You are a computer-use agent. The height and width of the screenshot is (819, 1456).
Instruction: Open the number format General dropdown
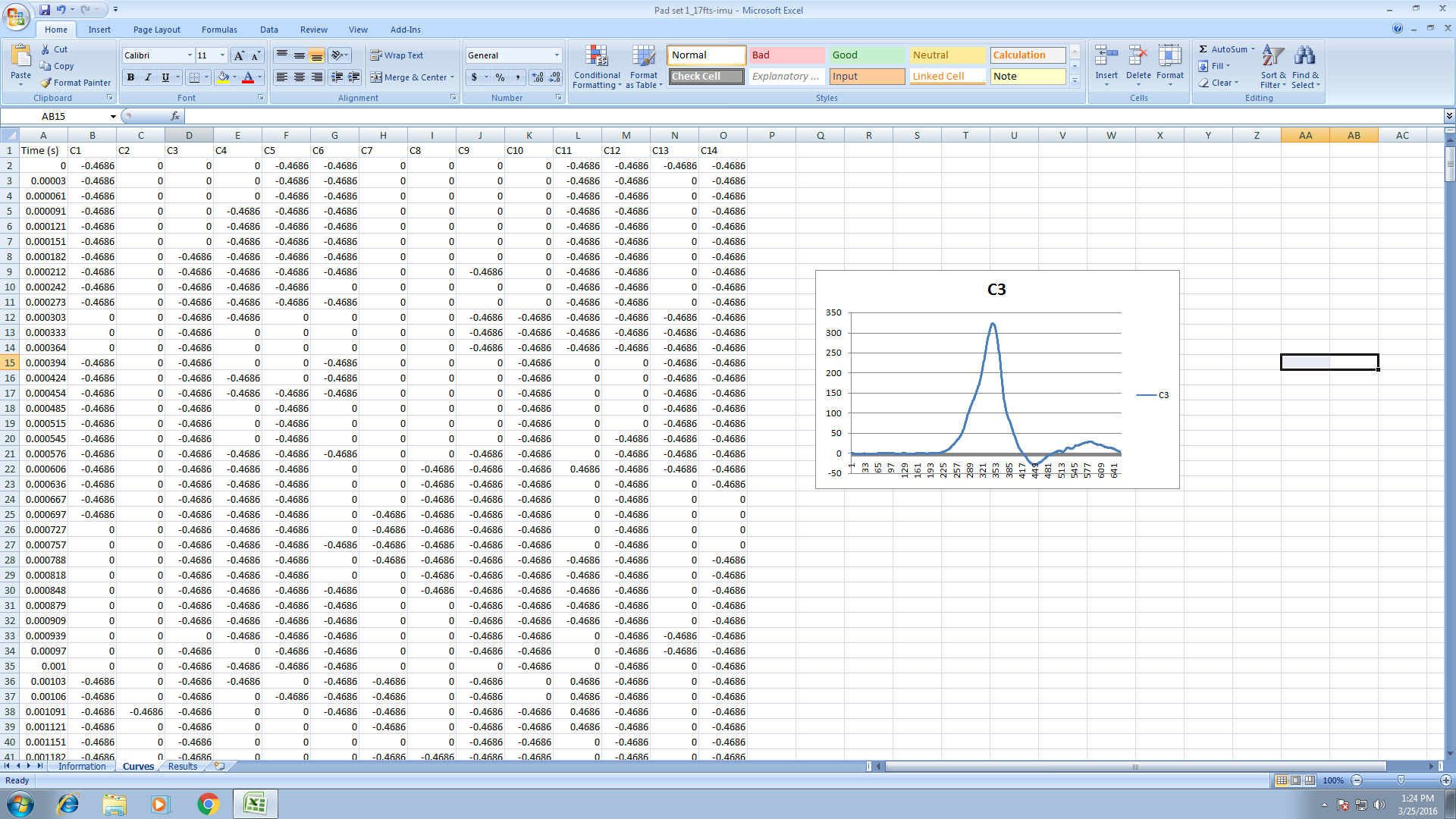(x=557, y=55)
